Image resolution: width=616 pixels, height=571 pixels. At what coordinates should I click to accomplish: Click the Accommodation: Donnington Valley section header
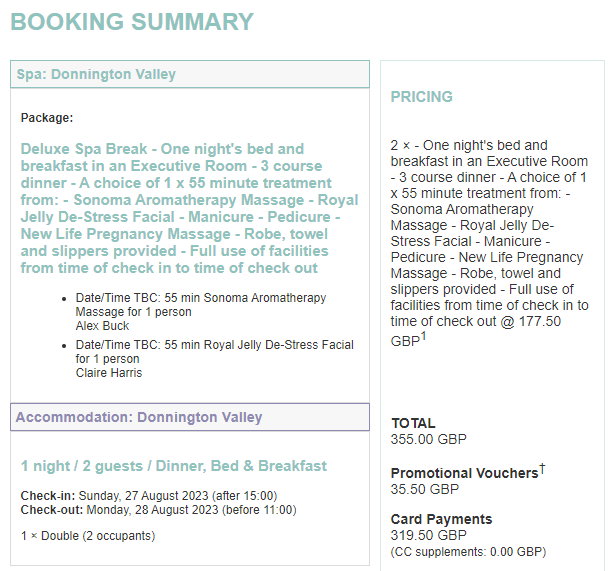[139, 417]
